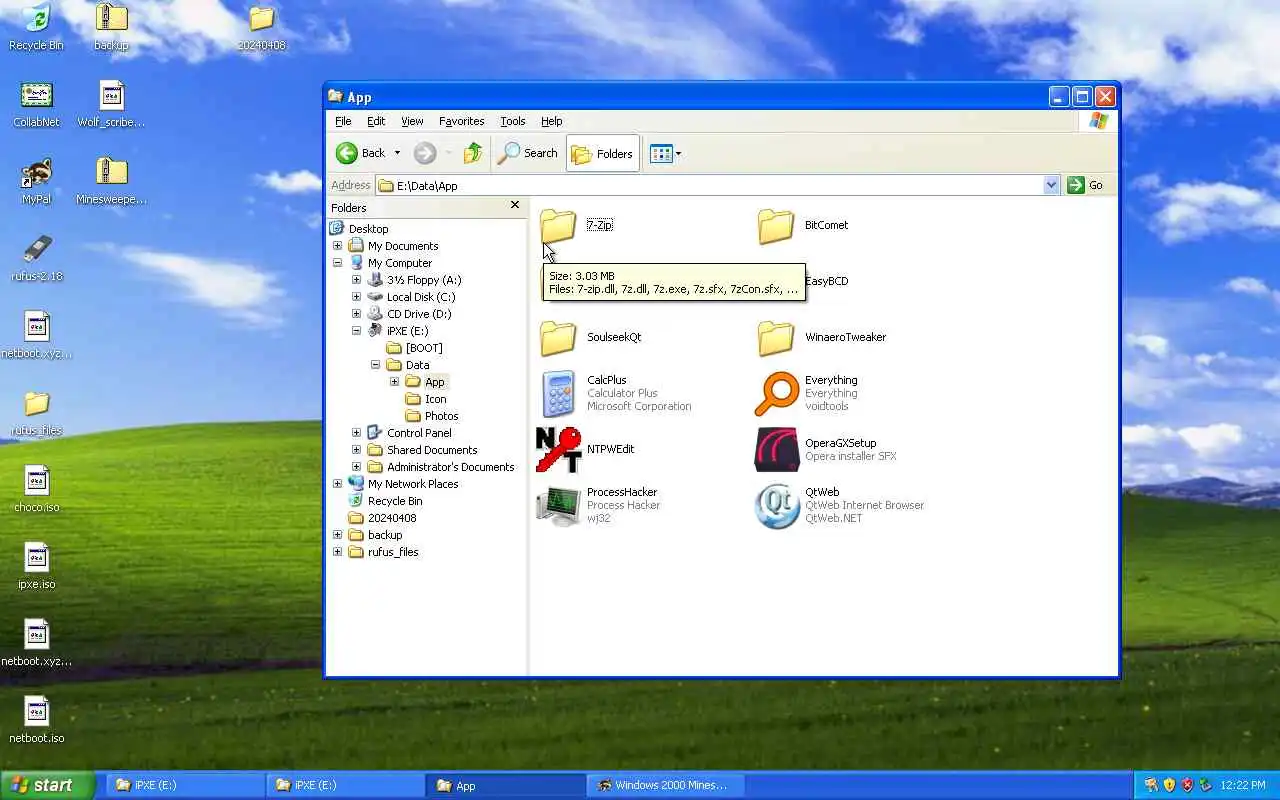Open the View menu
The height and width of the screenshot is (800, 1280).
(412, 121)
